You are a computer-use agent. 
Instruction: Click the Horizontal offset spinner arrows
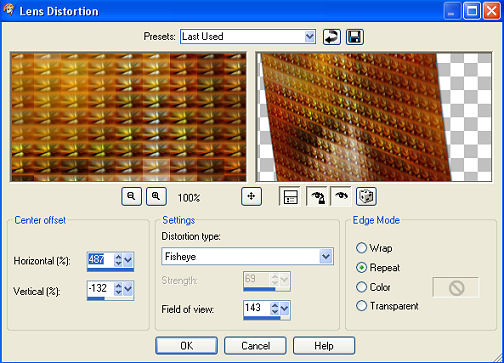[x=118, y=260]
